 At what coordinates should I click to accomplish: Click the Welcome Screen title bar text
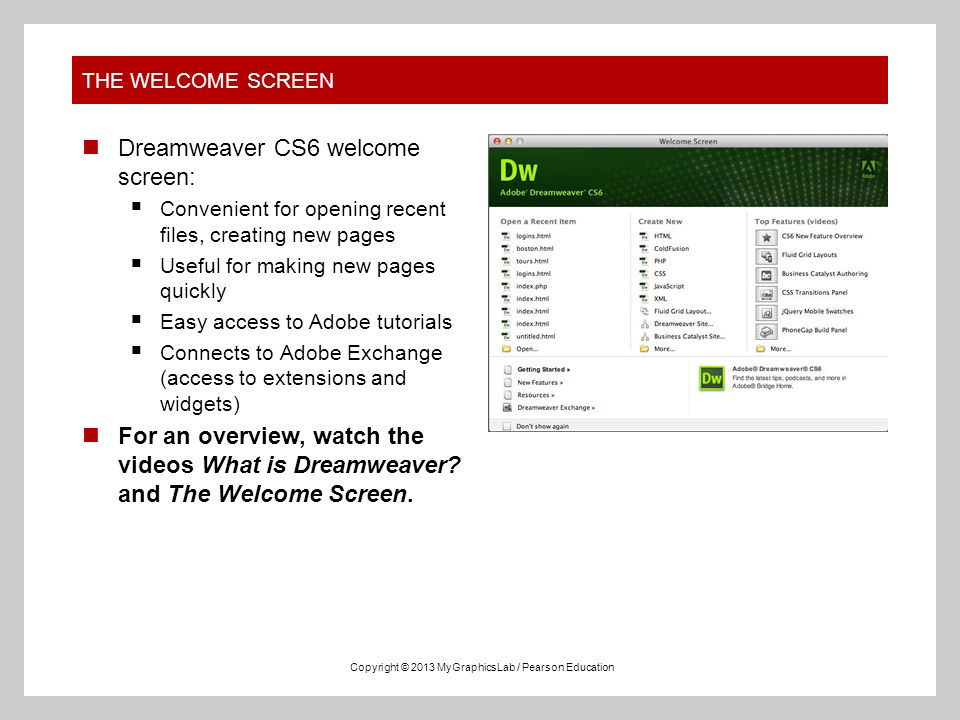tap(688, 141)
